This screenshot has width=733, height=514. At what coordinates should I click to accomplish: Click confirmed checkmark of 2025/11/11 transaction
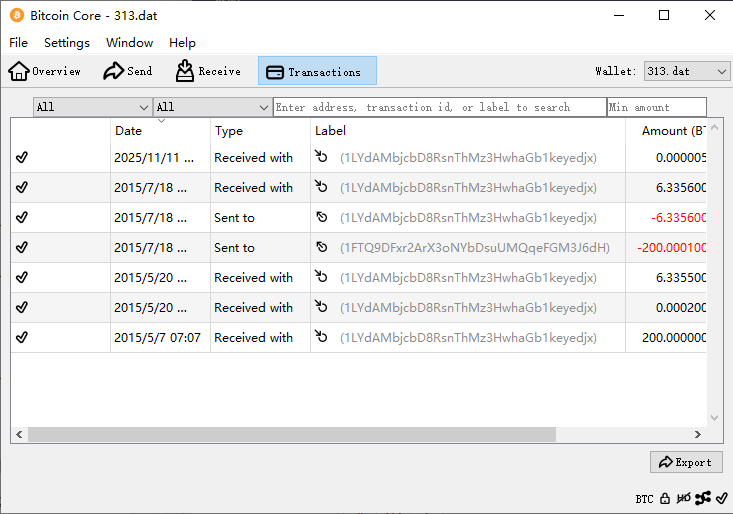(x=22, y=157)
